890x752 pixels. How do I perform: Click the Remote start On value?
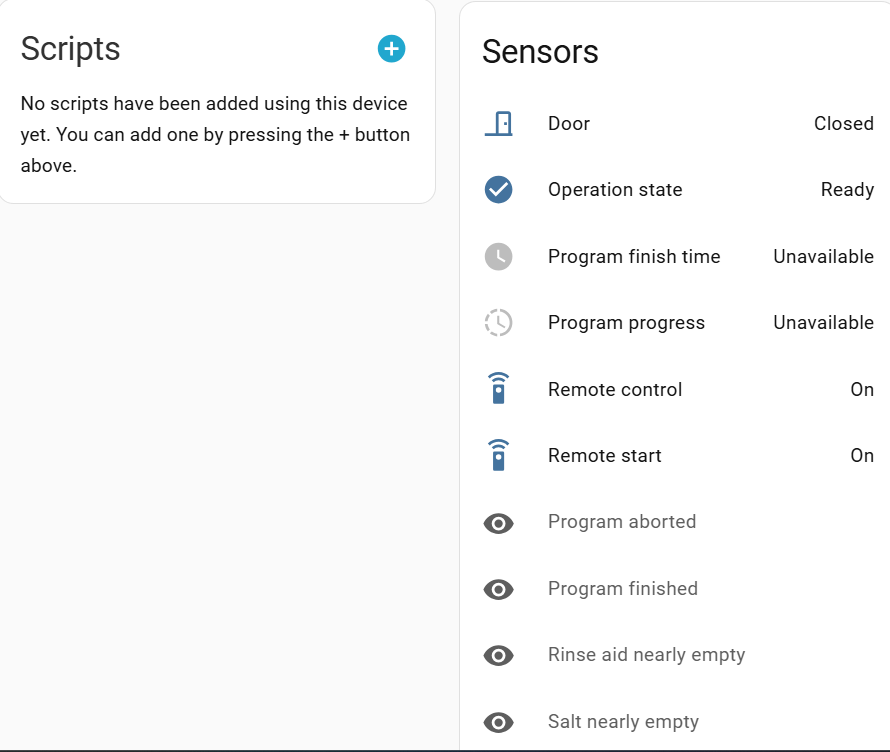[862, 456]
